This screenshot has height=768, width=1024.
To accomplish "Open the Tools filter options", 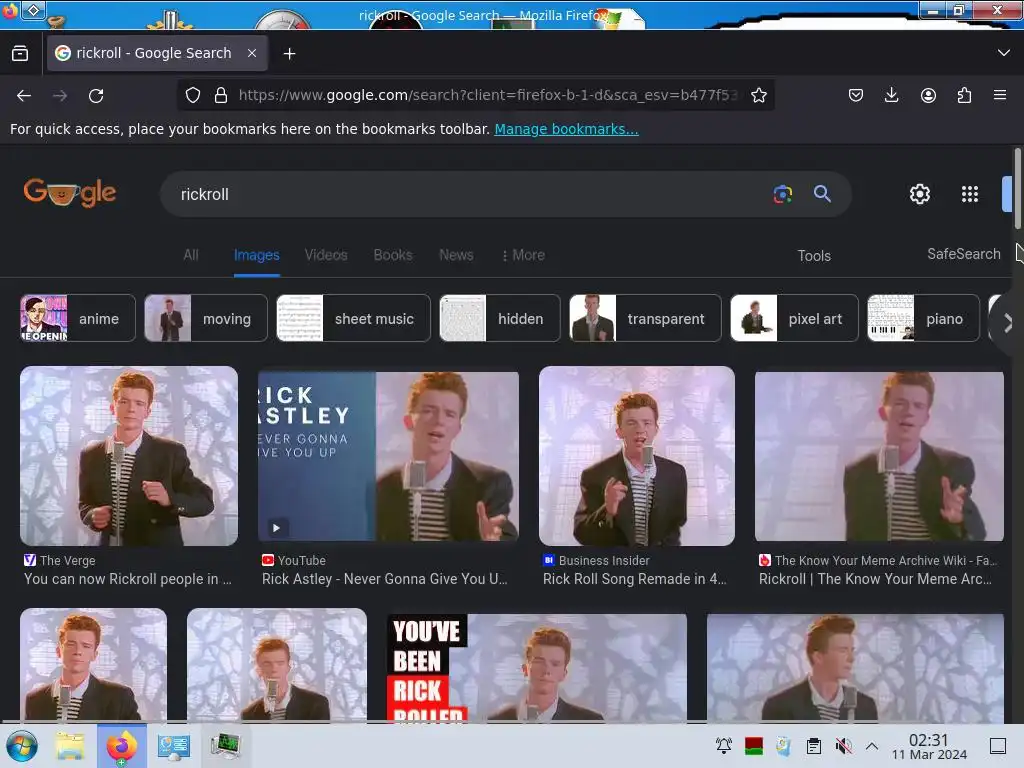I will point(814,256).
